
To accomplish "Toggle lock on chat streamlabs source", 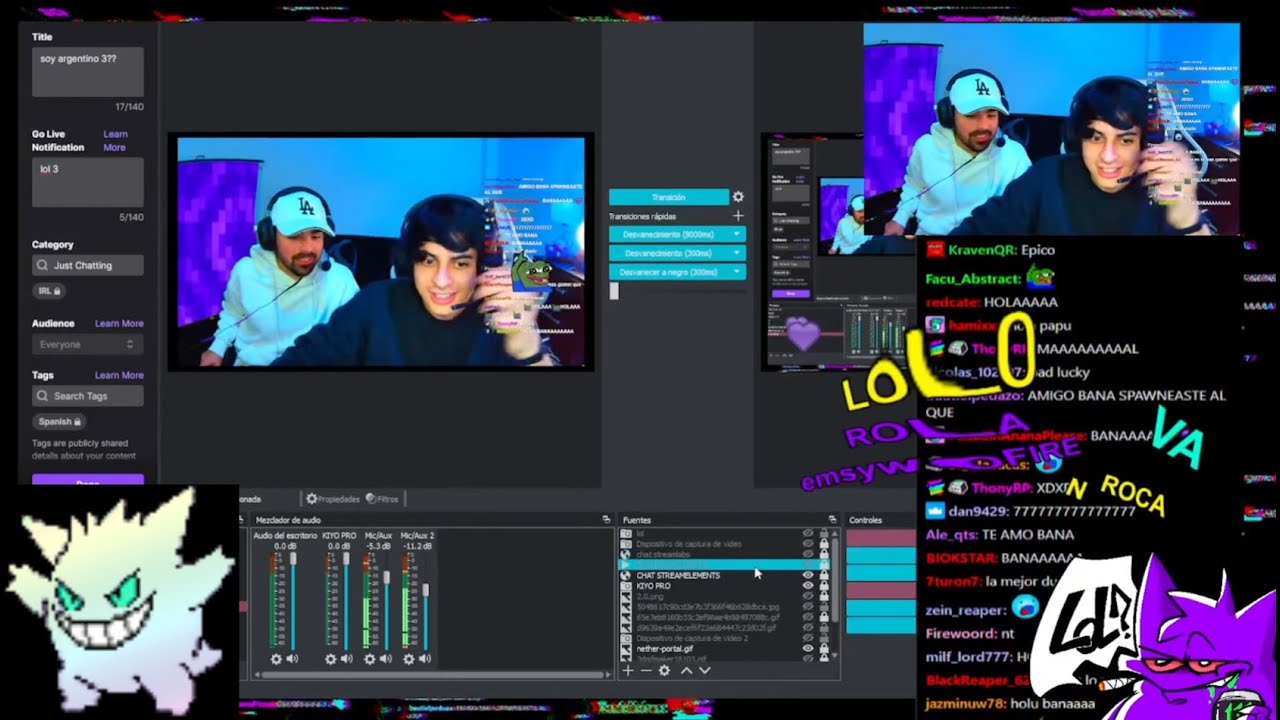I will [824, 554].
